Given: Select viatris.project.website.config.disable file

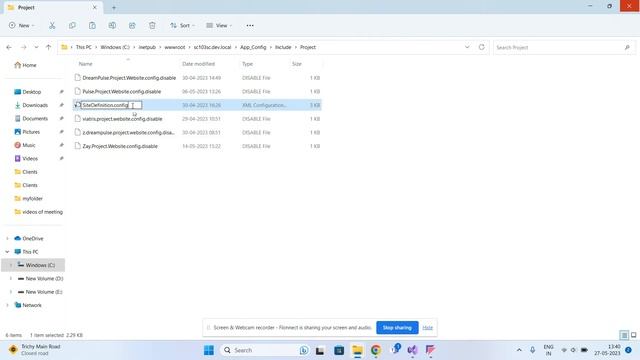Looking at the screenshot, I should [197, 119].
